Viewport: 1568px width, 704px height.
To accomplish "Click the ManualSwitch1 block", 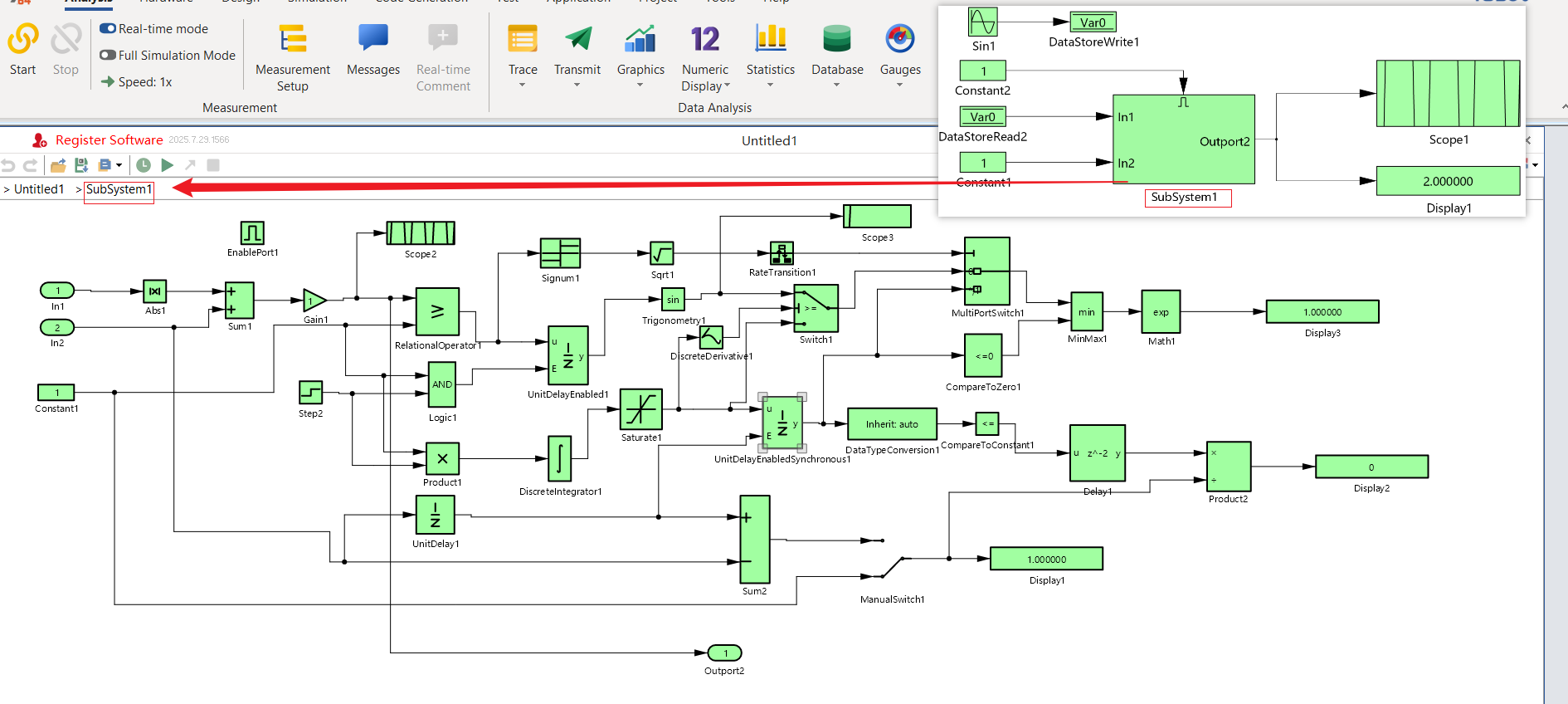I will 891,567.
